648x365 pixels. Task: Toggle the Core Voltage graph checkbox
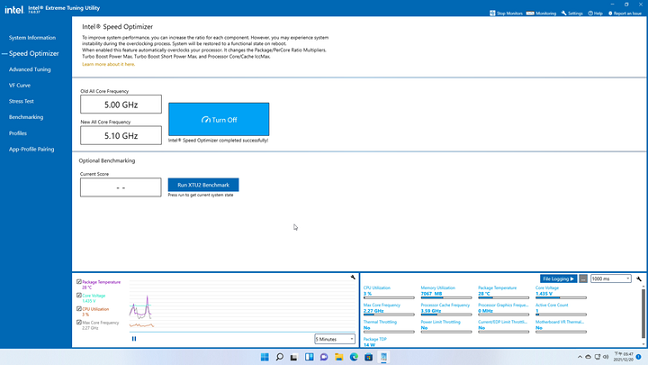[x=79, y=296]
